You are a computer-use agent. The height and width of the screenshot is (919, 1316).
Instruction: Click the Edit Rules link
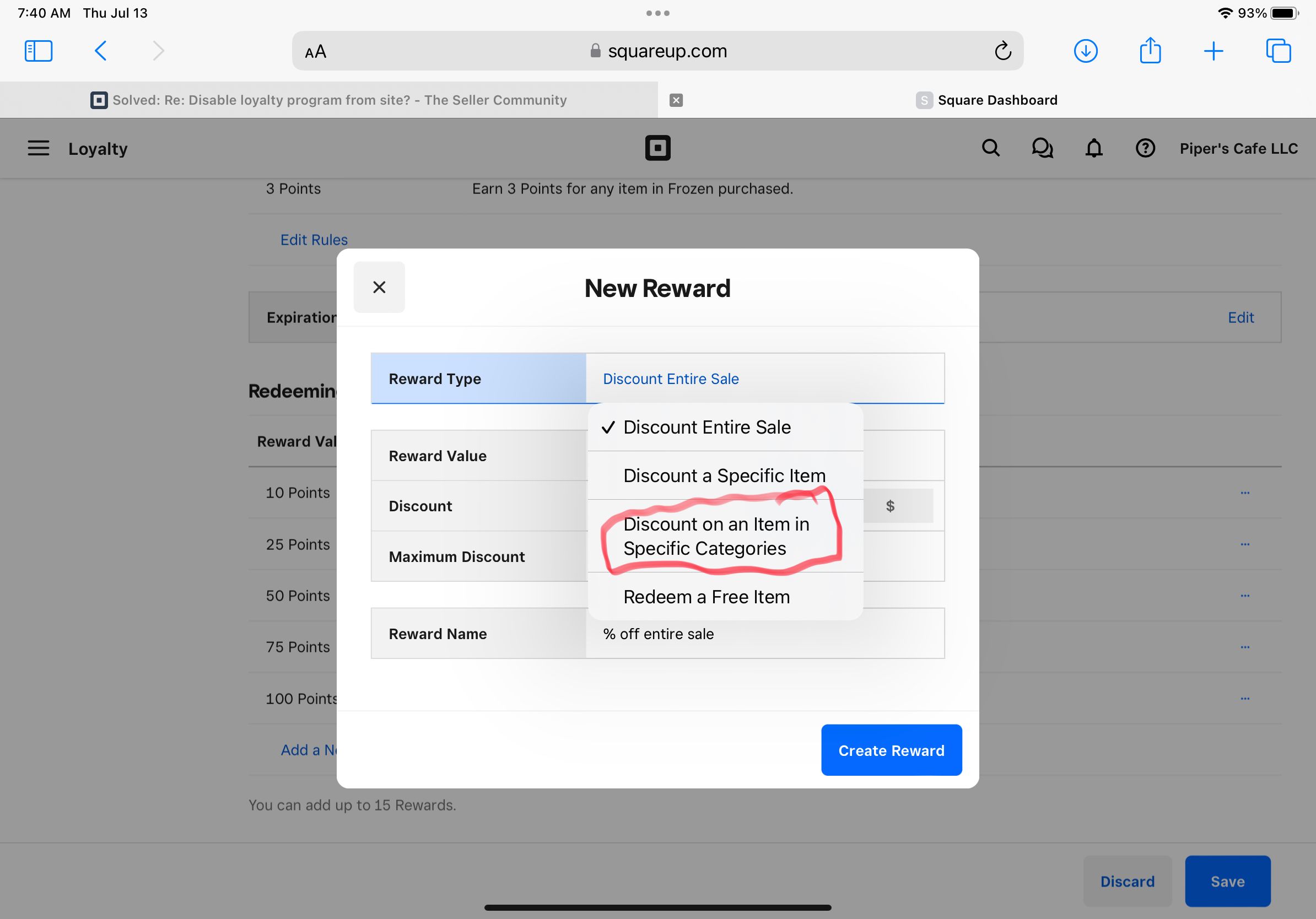point(314,240)
